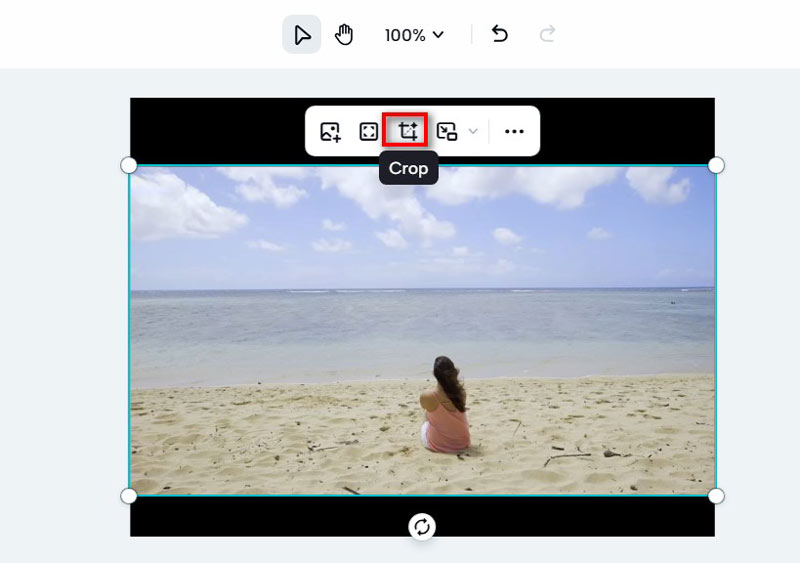Click the bottom-right corner resize handle
Screen dimensions: 800x563
(716, 496)
